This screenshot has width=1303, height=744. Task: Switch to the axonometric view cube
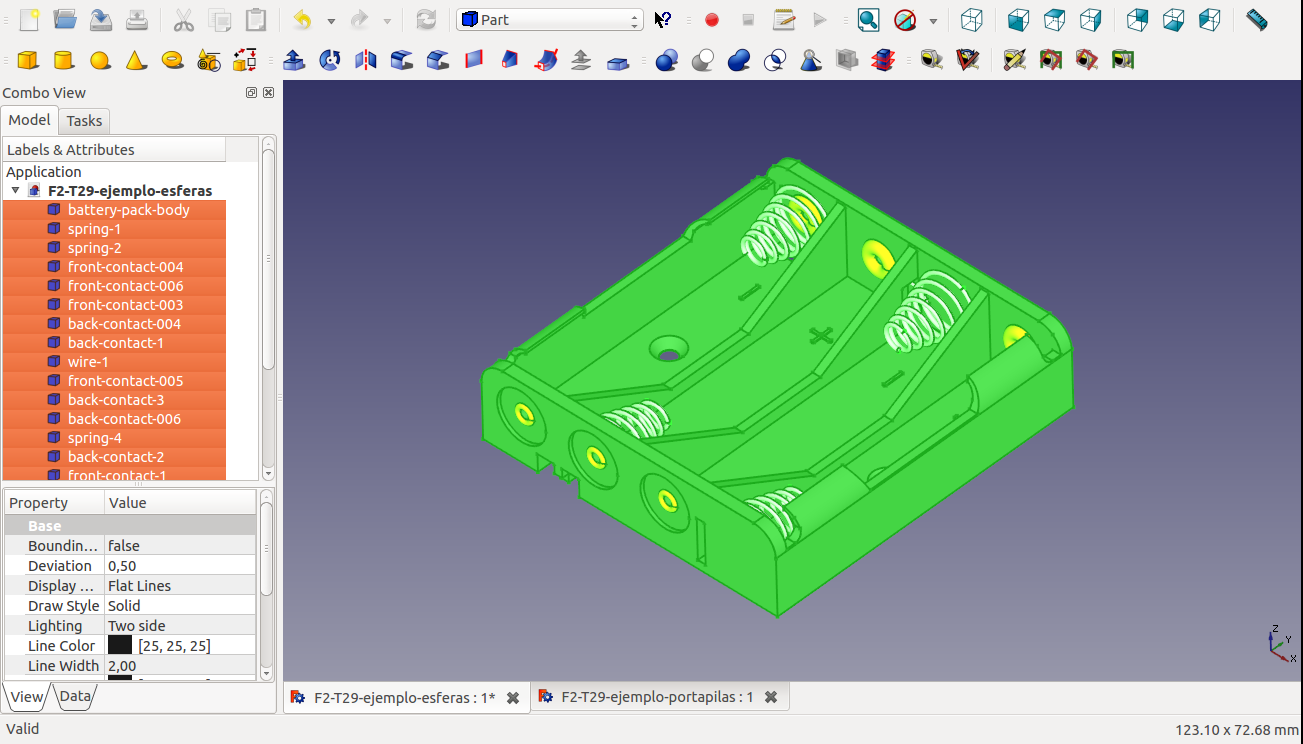pyautogui.click(x=971, y=20)
